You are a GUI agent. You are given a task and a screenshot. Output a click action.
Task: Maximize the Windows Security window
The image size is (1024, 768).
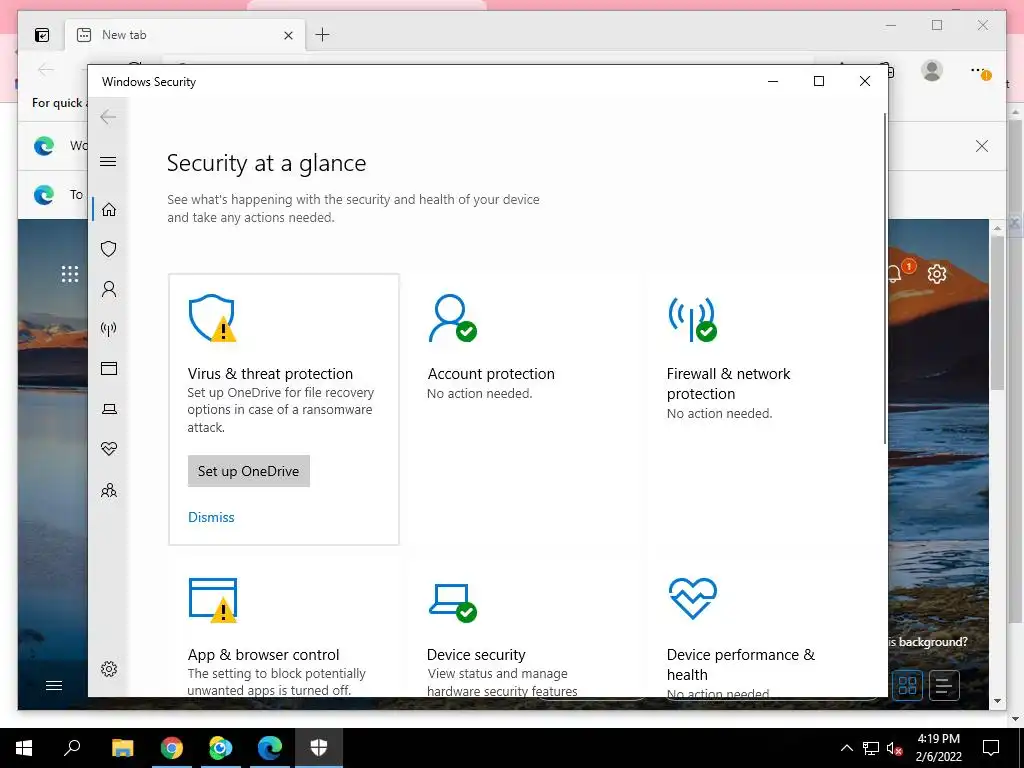(819, 81)
